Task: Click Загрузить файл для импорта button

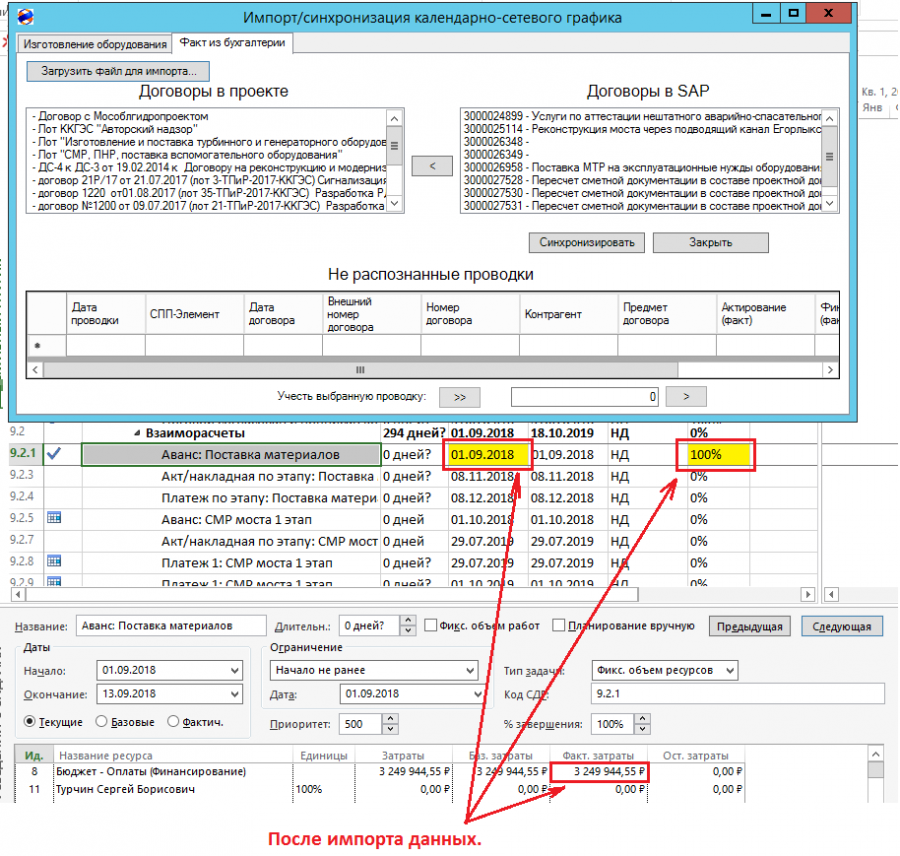Action: tap(118, 71)
